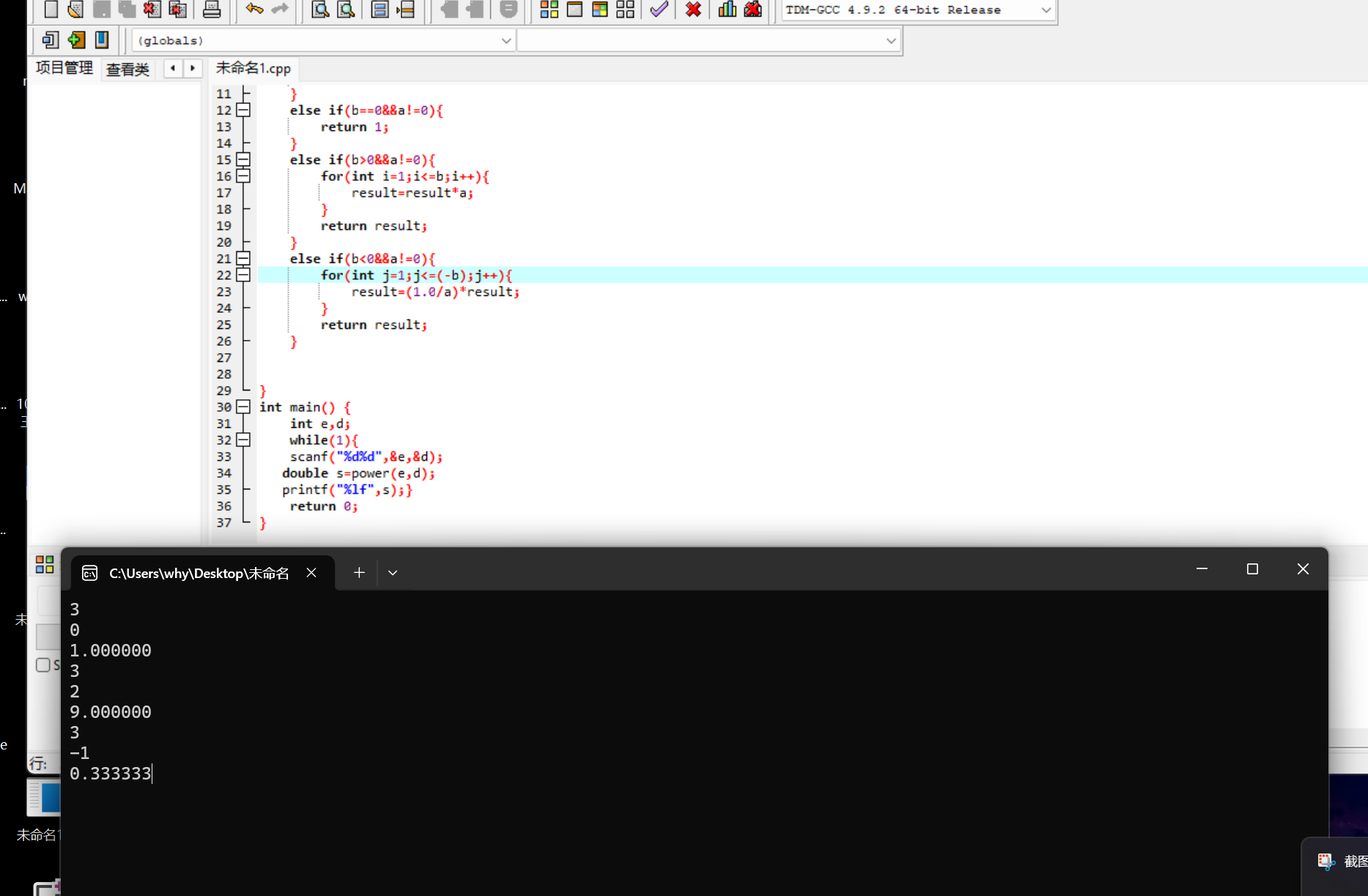Viewport: 1368px width, 896px height.
Task: Click line number 30 in the gutter
Action: click(223, 407)
